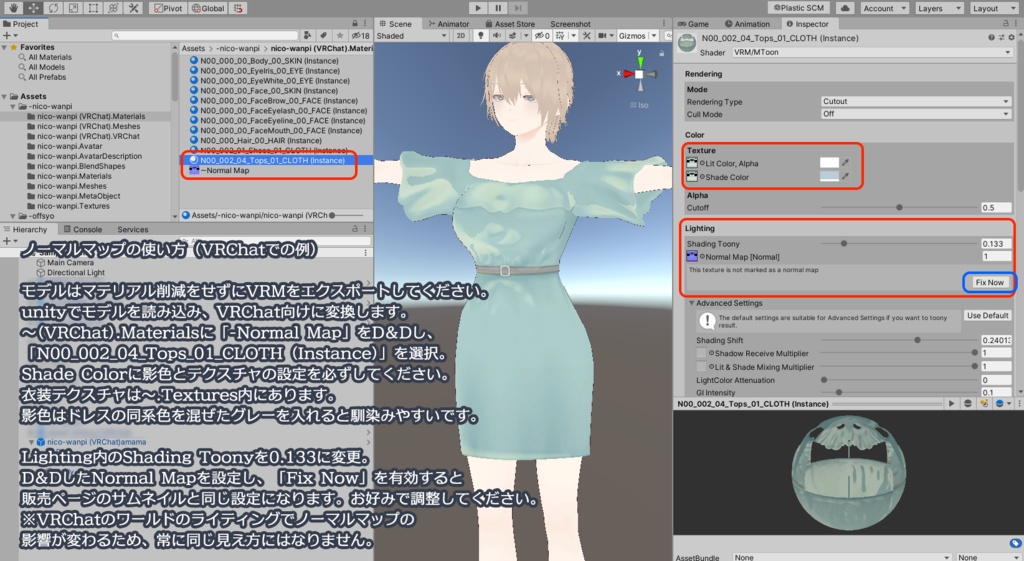The image size is (1024, 561).
Task: Open the Shader VRM/MToon dropdown
Action: click(872, 52)
